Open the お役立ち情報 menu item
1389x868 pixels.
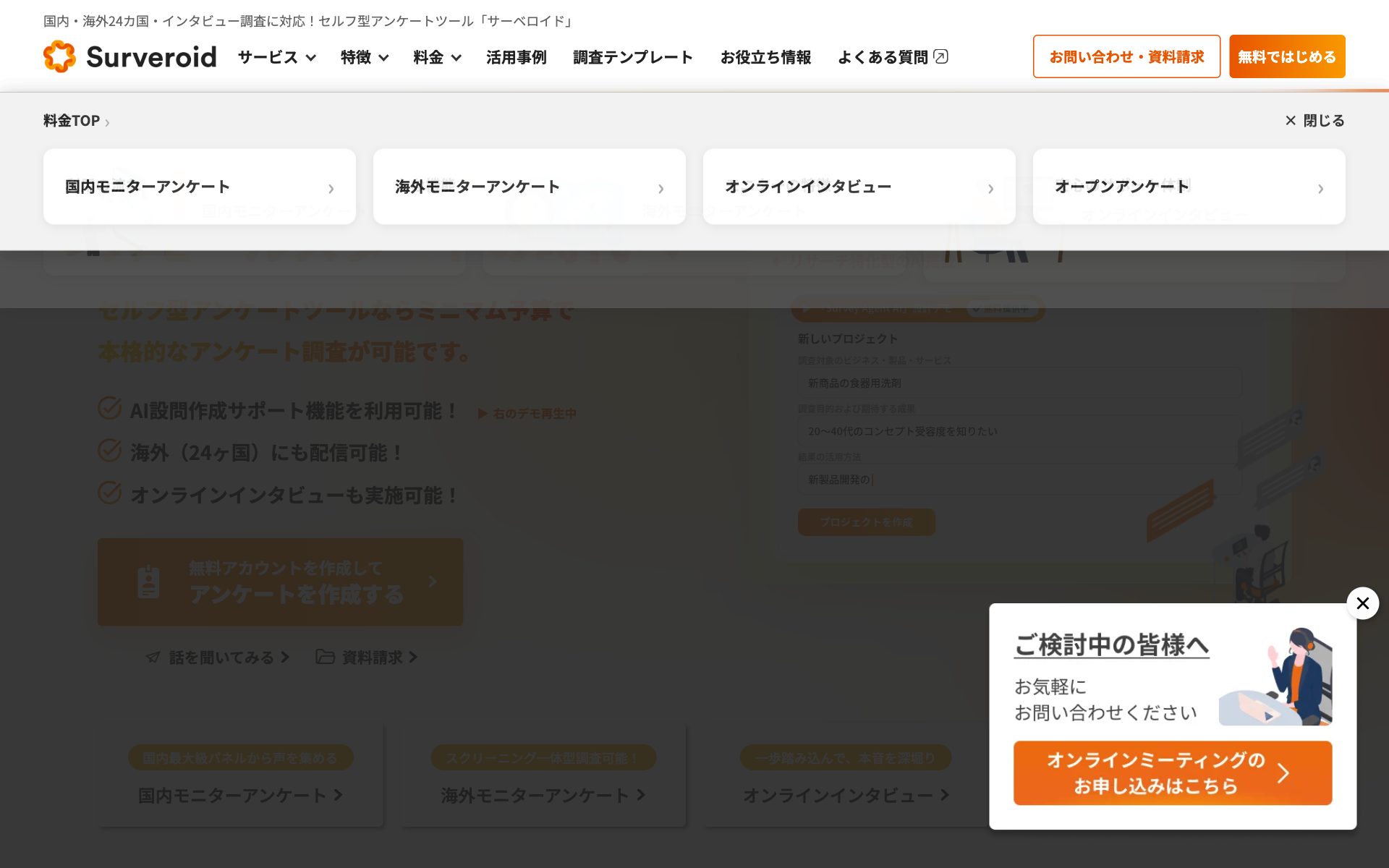tap(765, 57)
